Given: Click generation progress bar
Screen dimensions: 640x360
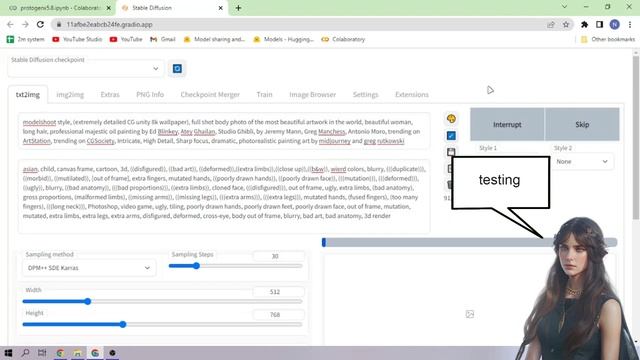Looking at the screenshot, I should click(x=469, y=242).
